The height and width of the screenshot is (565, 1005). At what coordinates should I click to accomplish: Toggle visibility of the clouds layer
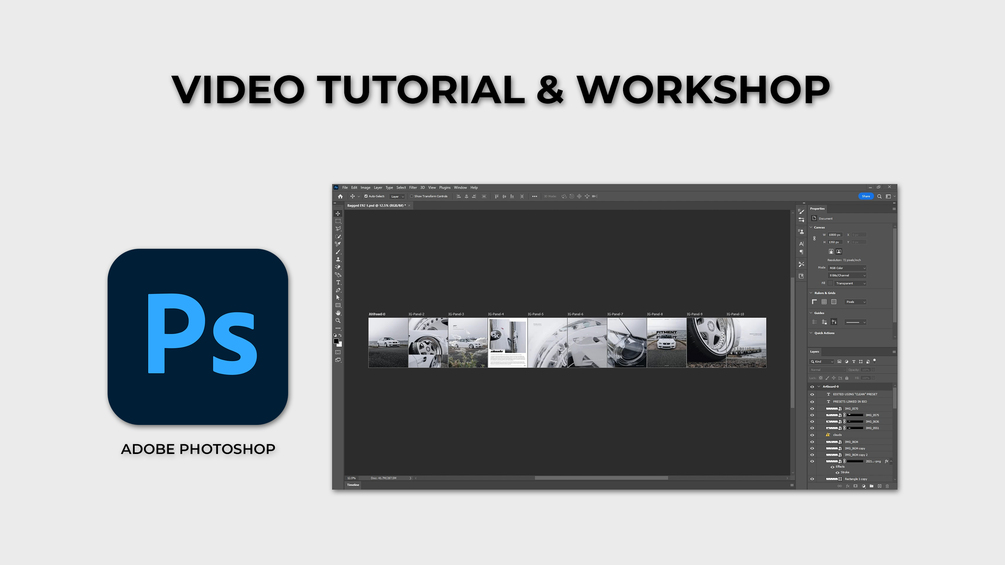click(x=812, y=435)
